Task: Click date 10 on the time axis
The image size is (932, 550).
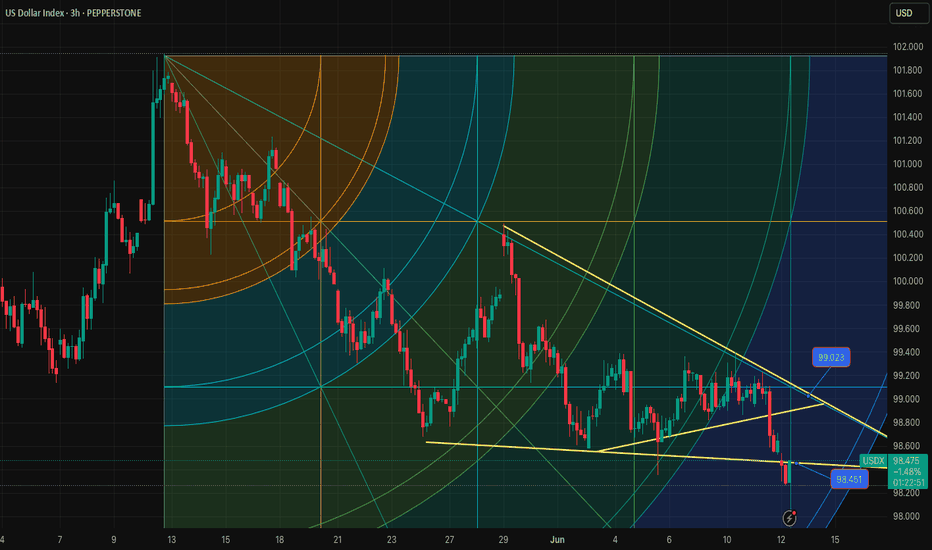Action: pos(727,540)
